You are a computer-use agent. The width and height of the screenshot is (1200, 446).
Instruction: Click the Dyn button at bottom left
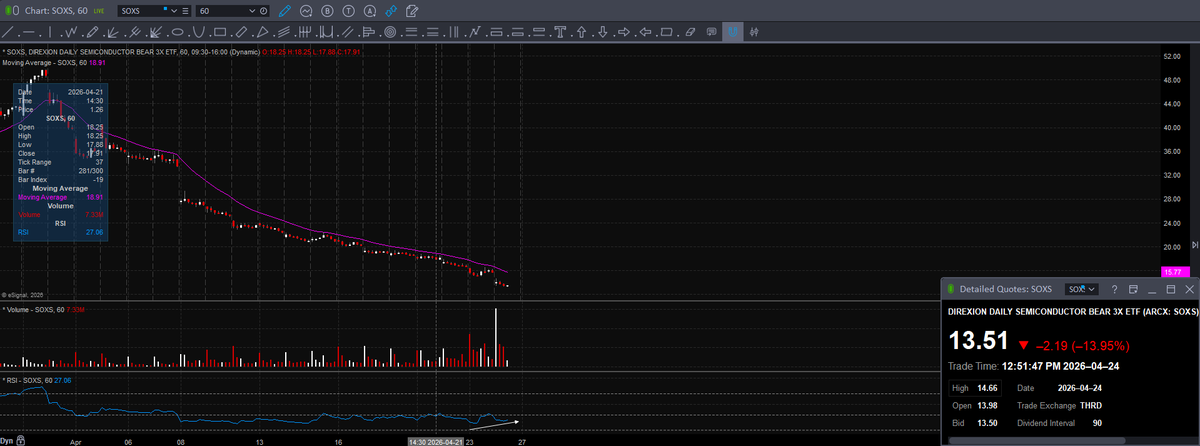[6, 440]
